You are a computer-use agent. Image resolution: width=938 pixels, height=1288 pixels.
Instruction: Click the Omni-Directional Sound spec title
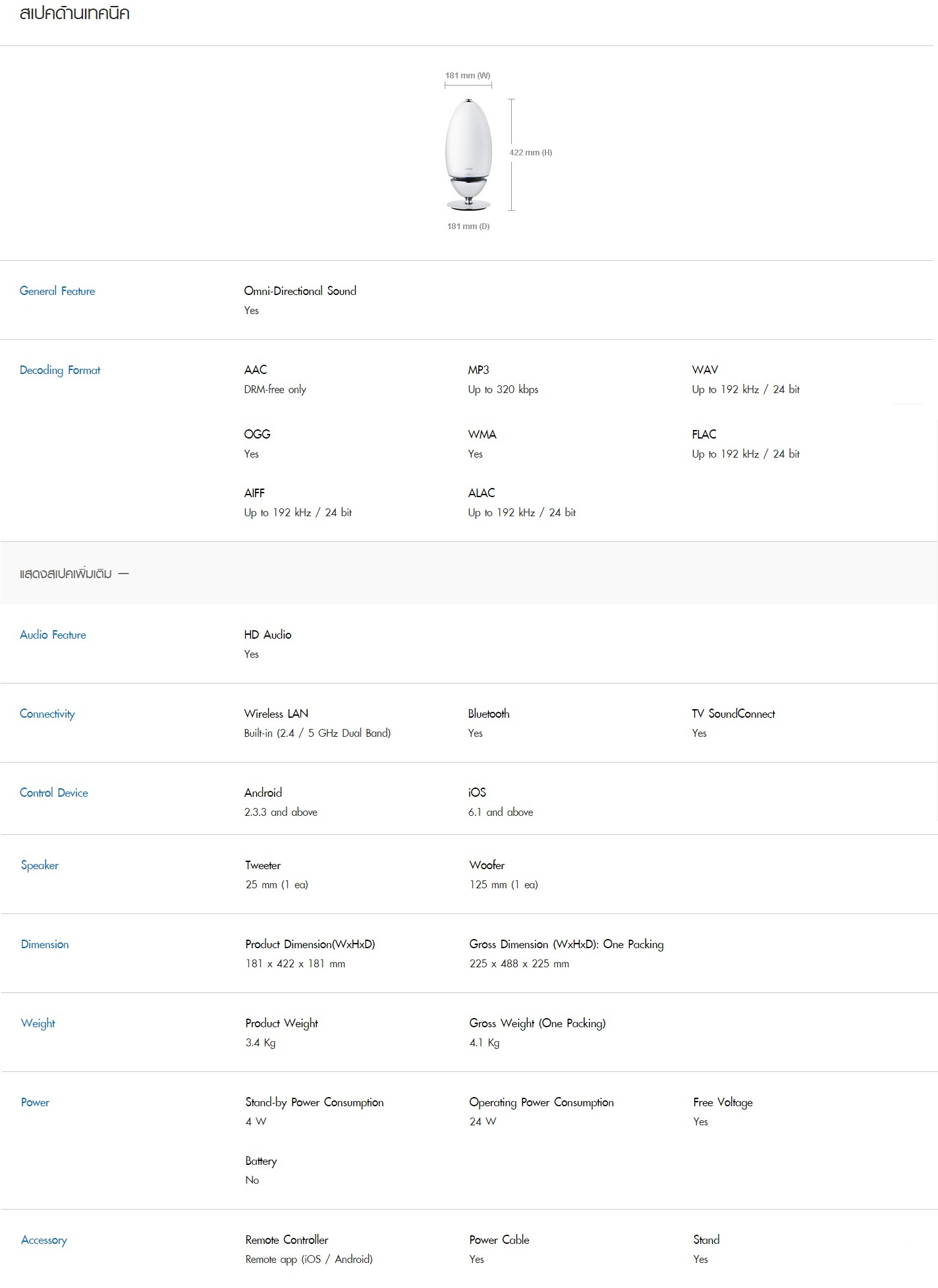point(300,291)
